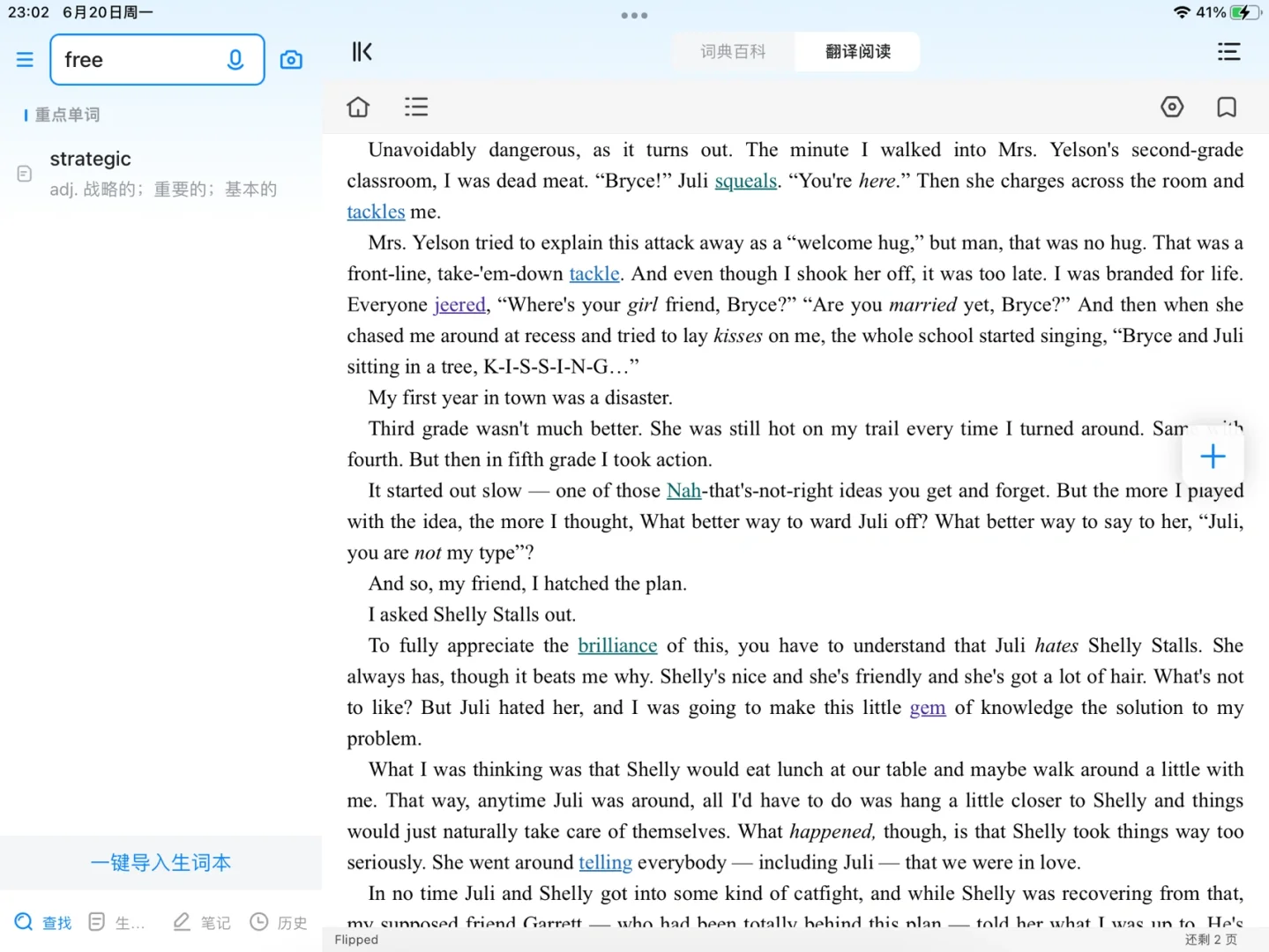The height and width of the screenshot is (952, 1269).
Task: Tap the time 23:02 in status bar
Action: (x=28, y=12)
